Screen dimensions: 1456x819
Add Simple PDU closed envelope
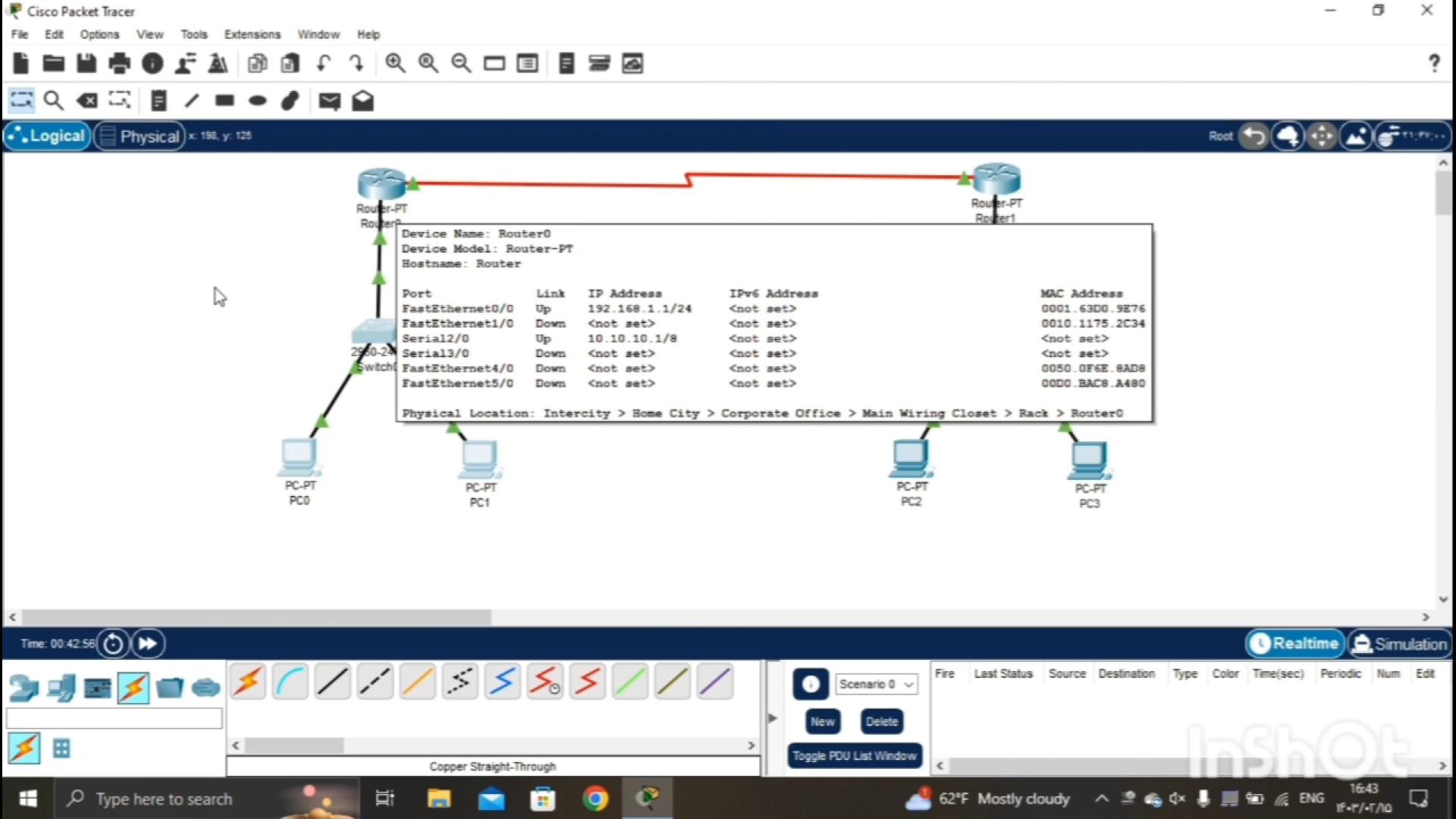pos(329,101)
